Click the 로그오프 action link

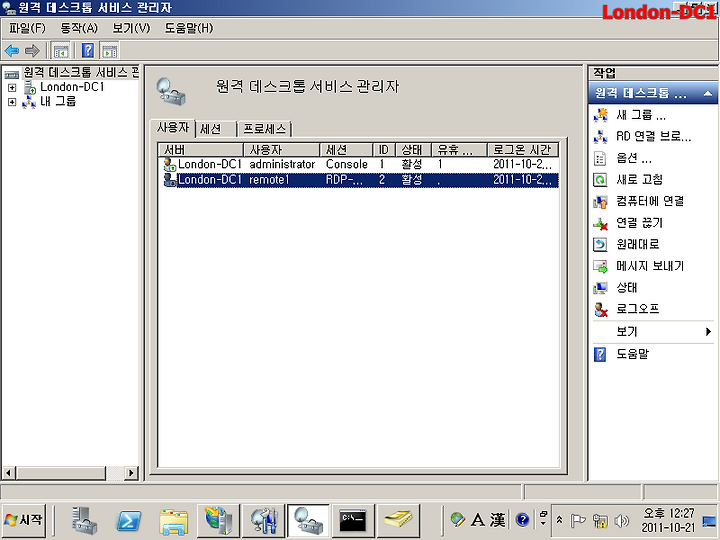point(637,309)
